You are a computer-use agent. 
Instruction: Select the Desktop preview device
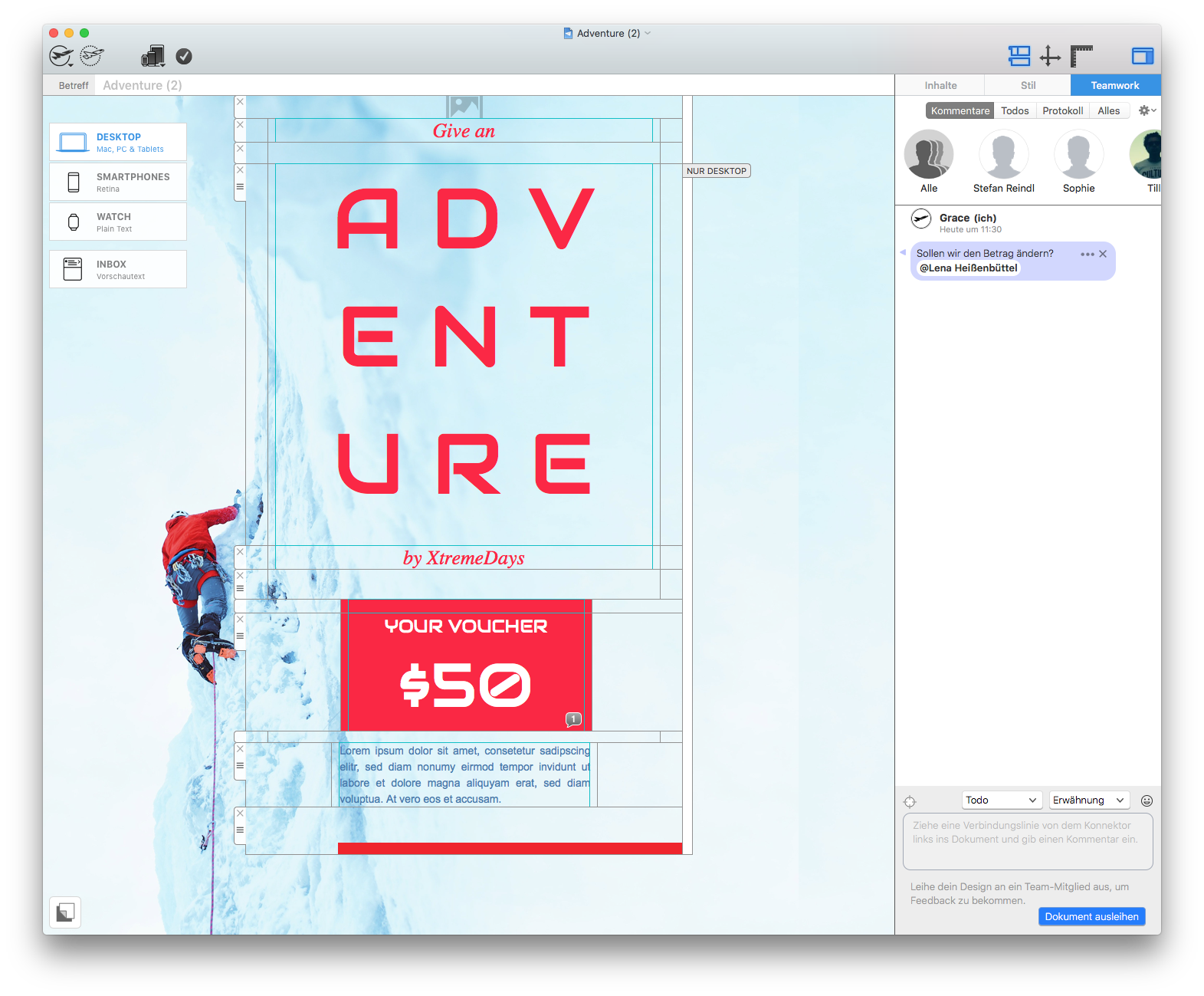point(118,142)
